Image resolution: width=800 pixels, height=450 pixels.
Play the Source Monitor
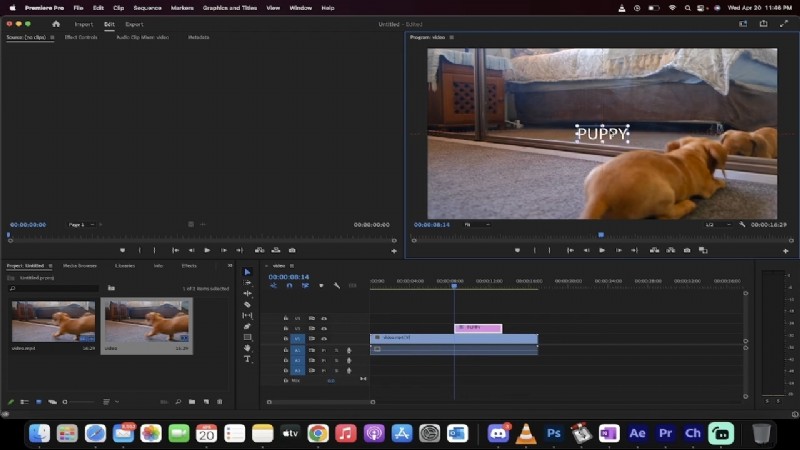coord(207,251)
